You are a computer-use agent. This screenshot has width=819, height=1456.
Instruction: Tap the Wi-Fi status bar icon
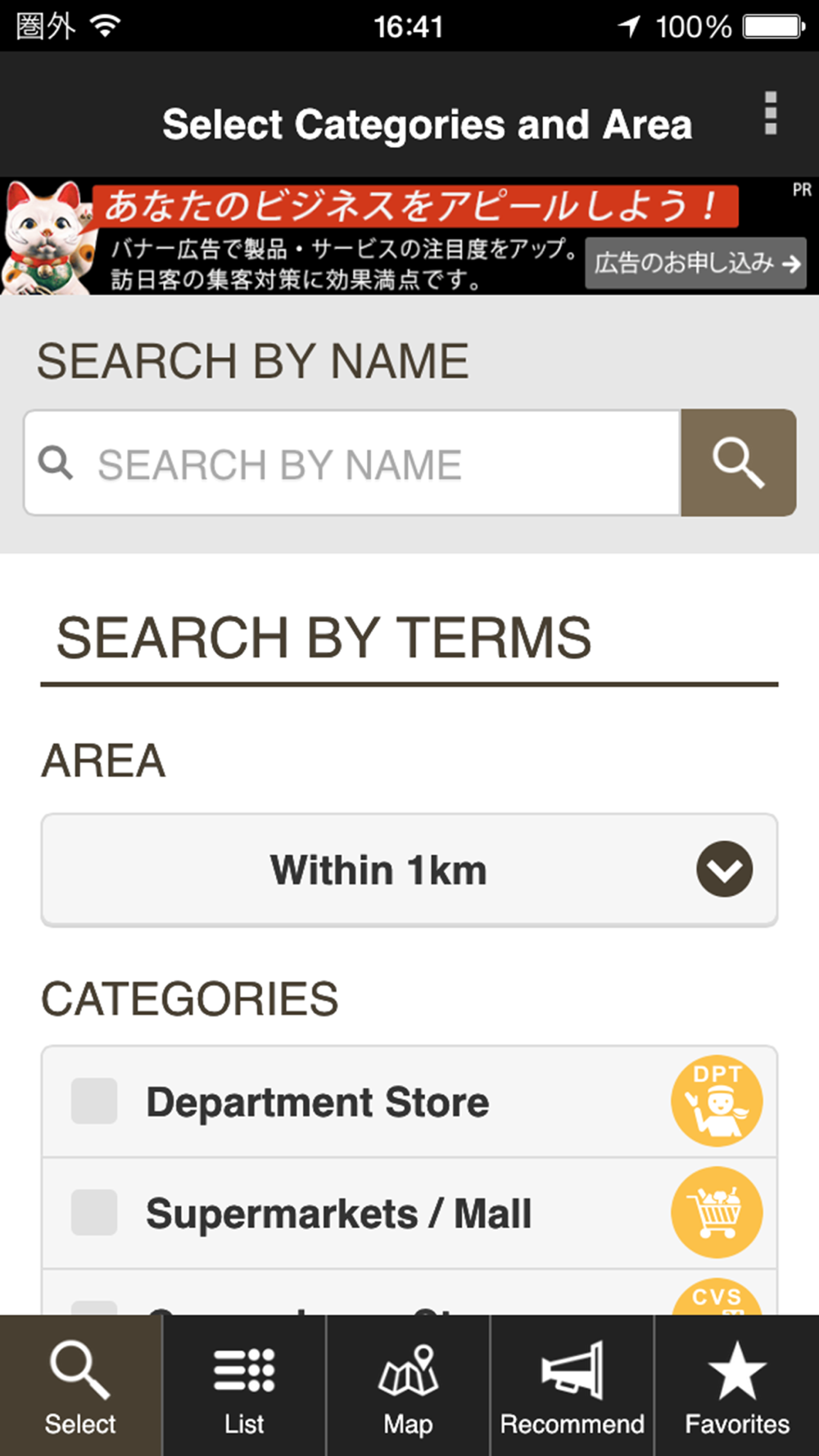coord(106,26)
